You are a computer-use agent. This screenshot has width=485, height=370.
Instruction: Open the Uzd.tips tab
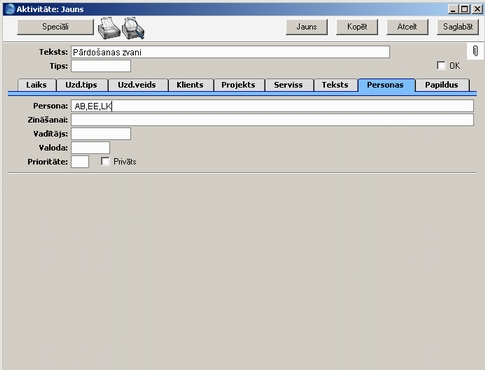[81, 85]
